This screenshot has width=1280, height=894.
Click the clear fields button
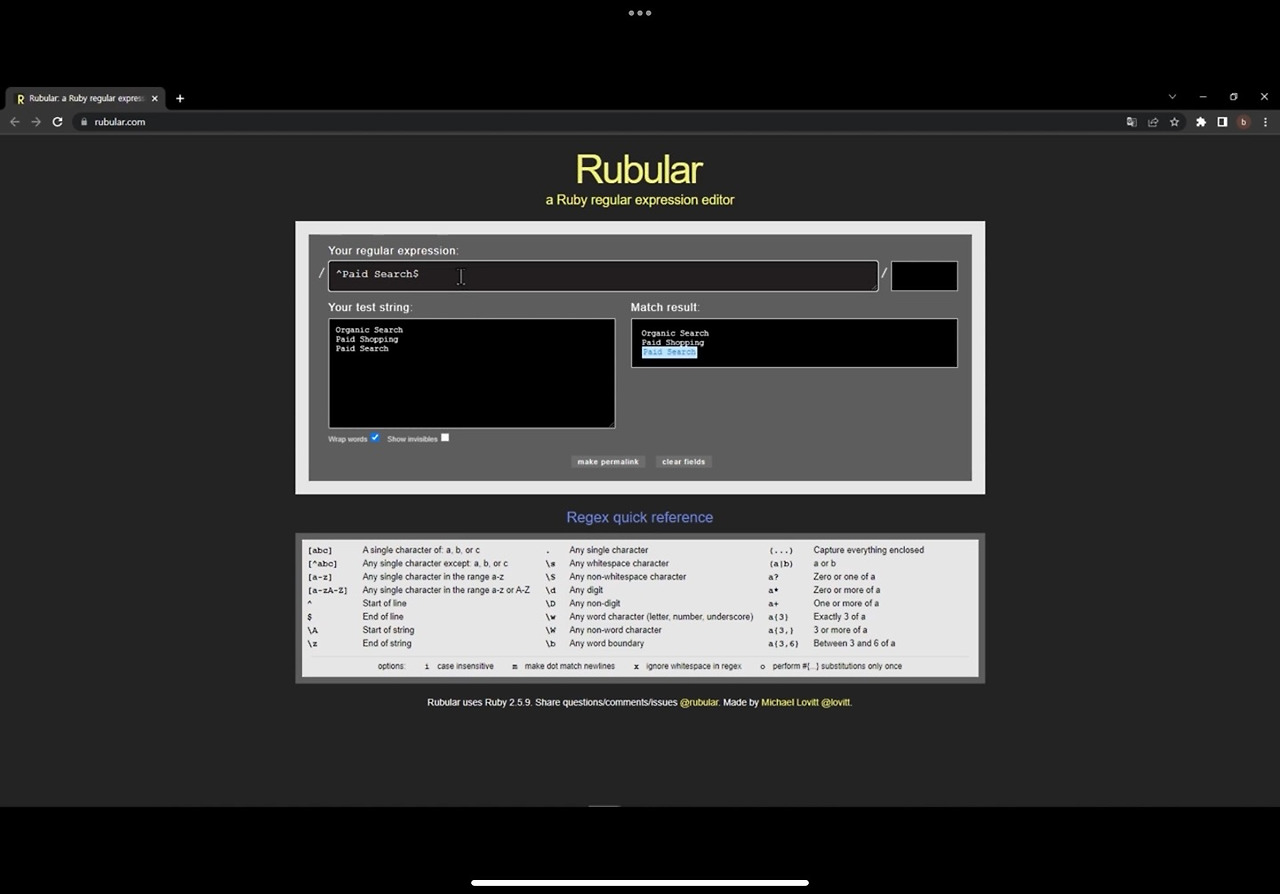[684, 462]
